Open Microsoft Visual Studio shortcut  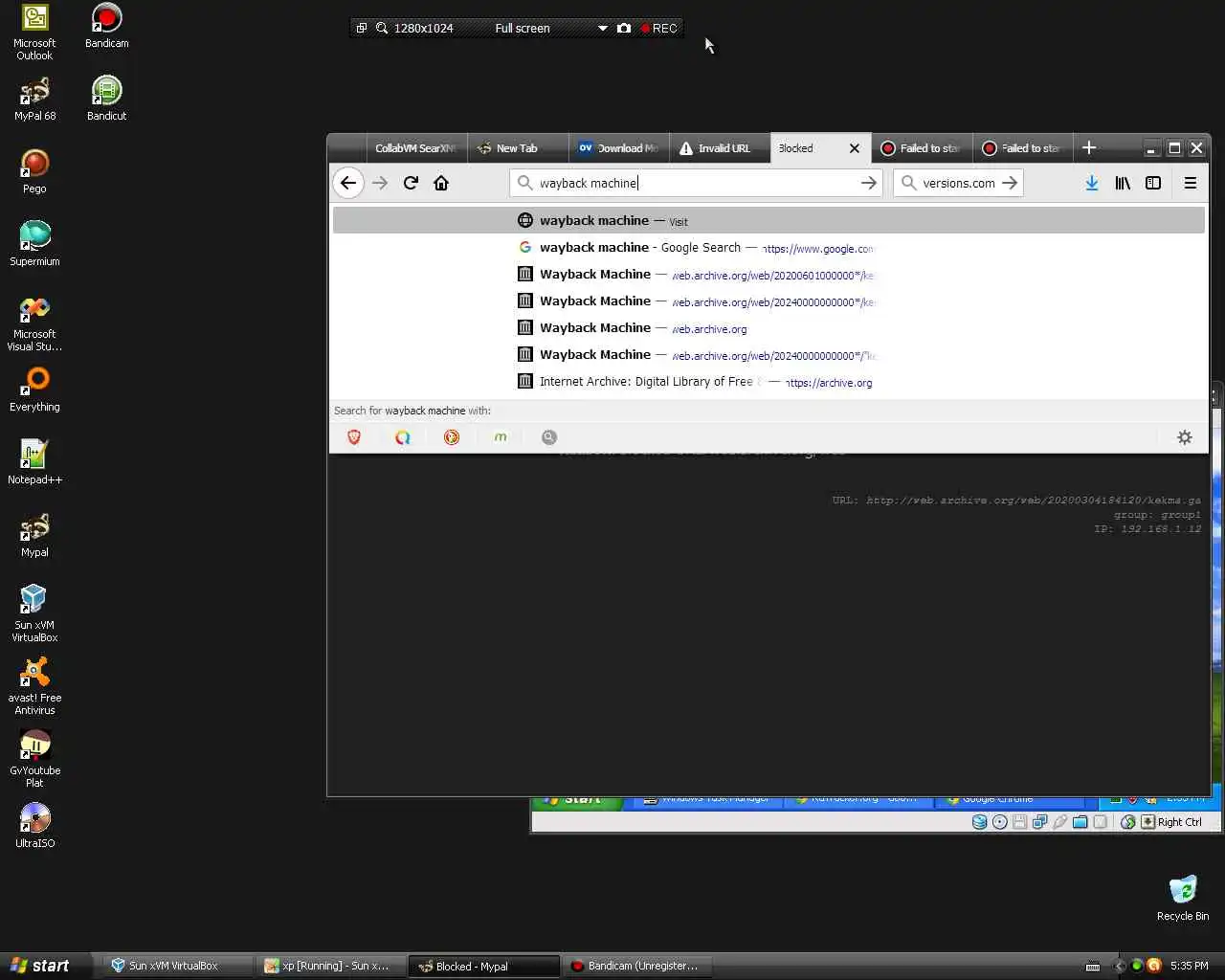tap(34, 323)
